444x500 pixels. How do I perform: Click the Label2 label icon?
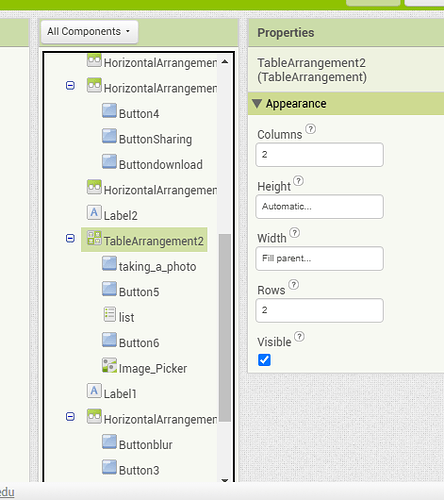[94, 212]
